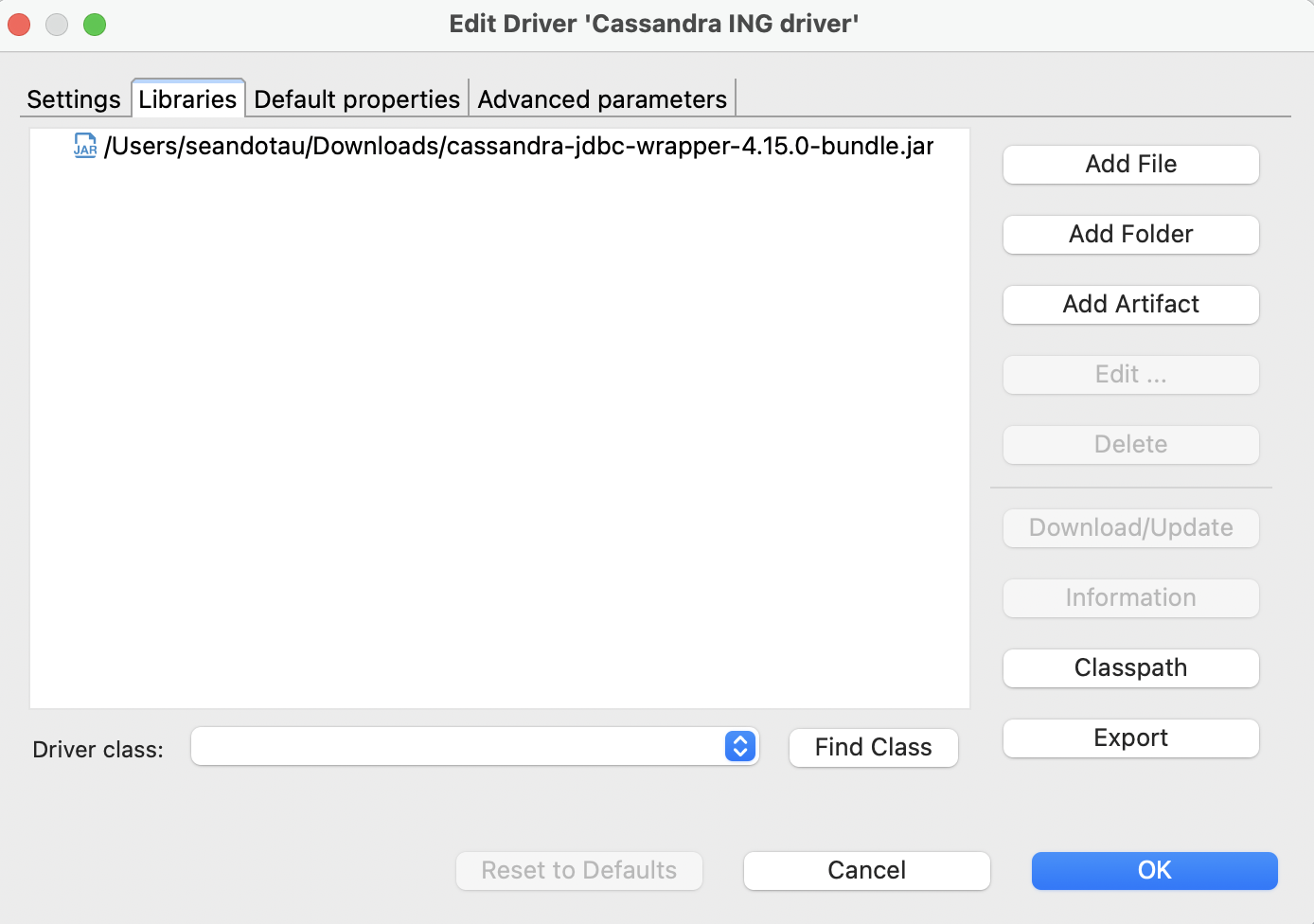The width and height of the screenshot is (1314, 924).
Task: Open the Classpath dialog
Action: pyautogui.click(x=1131, y=668)
